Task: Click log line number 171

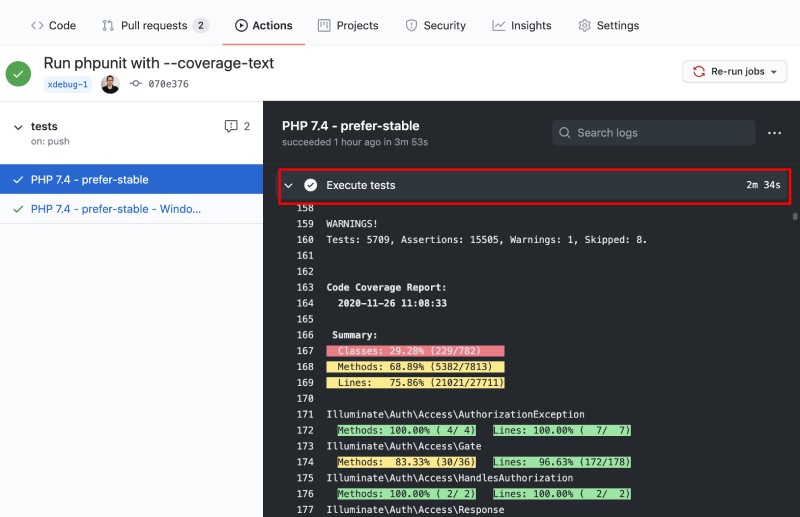Action: point(305,414)
